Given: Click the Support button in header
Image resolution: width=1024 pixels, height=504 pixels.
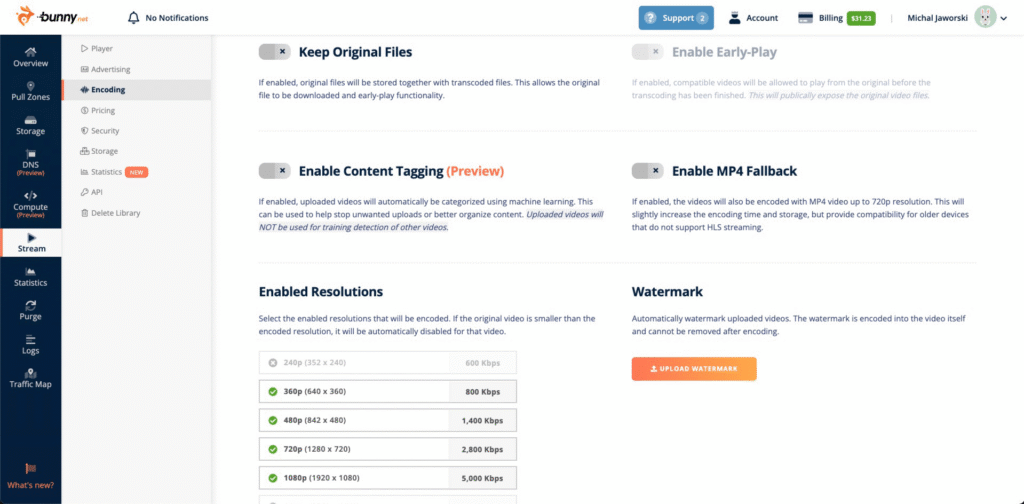Looking at the screenshot, I should [x=676, y=18].
